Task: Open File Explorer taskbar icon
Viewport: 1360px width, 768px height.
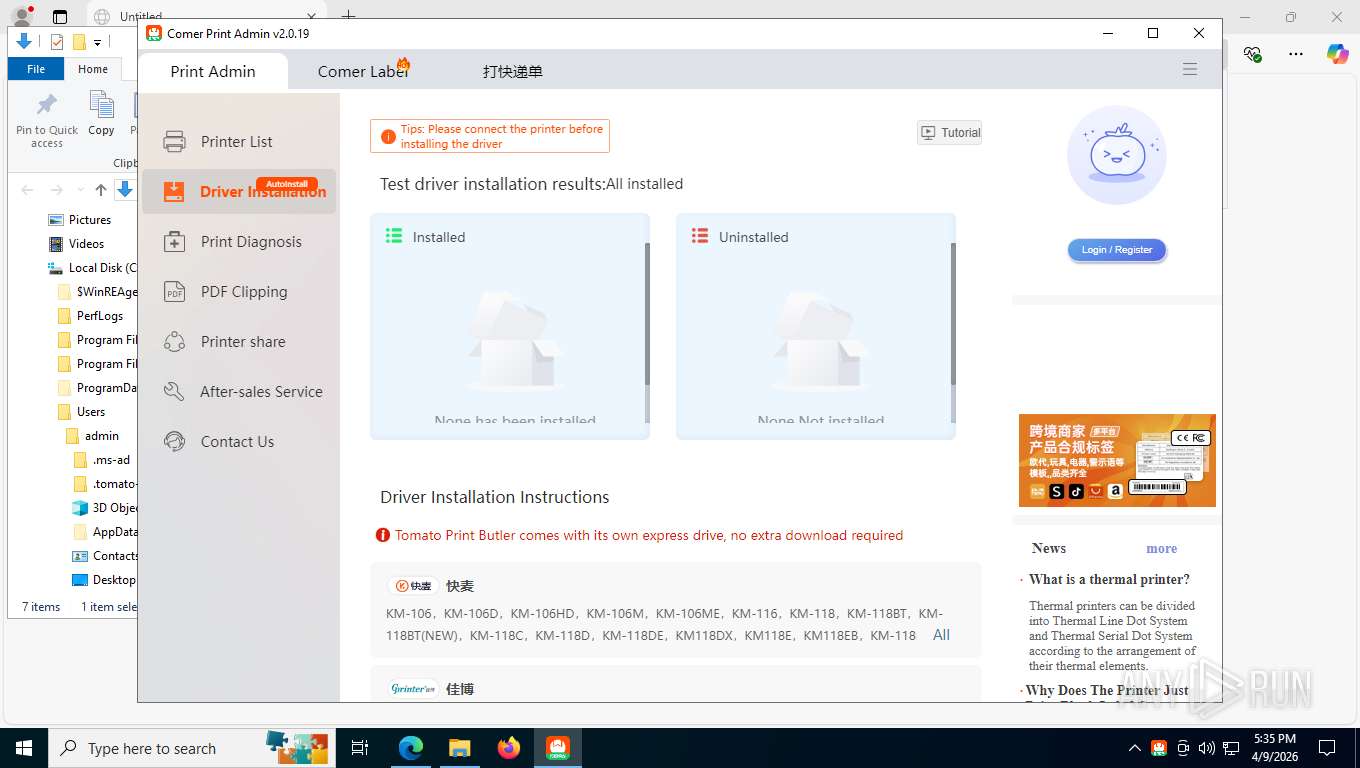Action: (x=459, y=748)
